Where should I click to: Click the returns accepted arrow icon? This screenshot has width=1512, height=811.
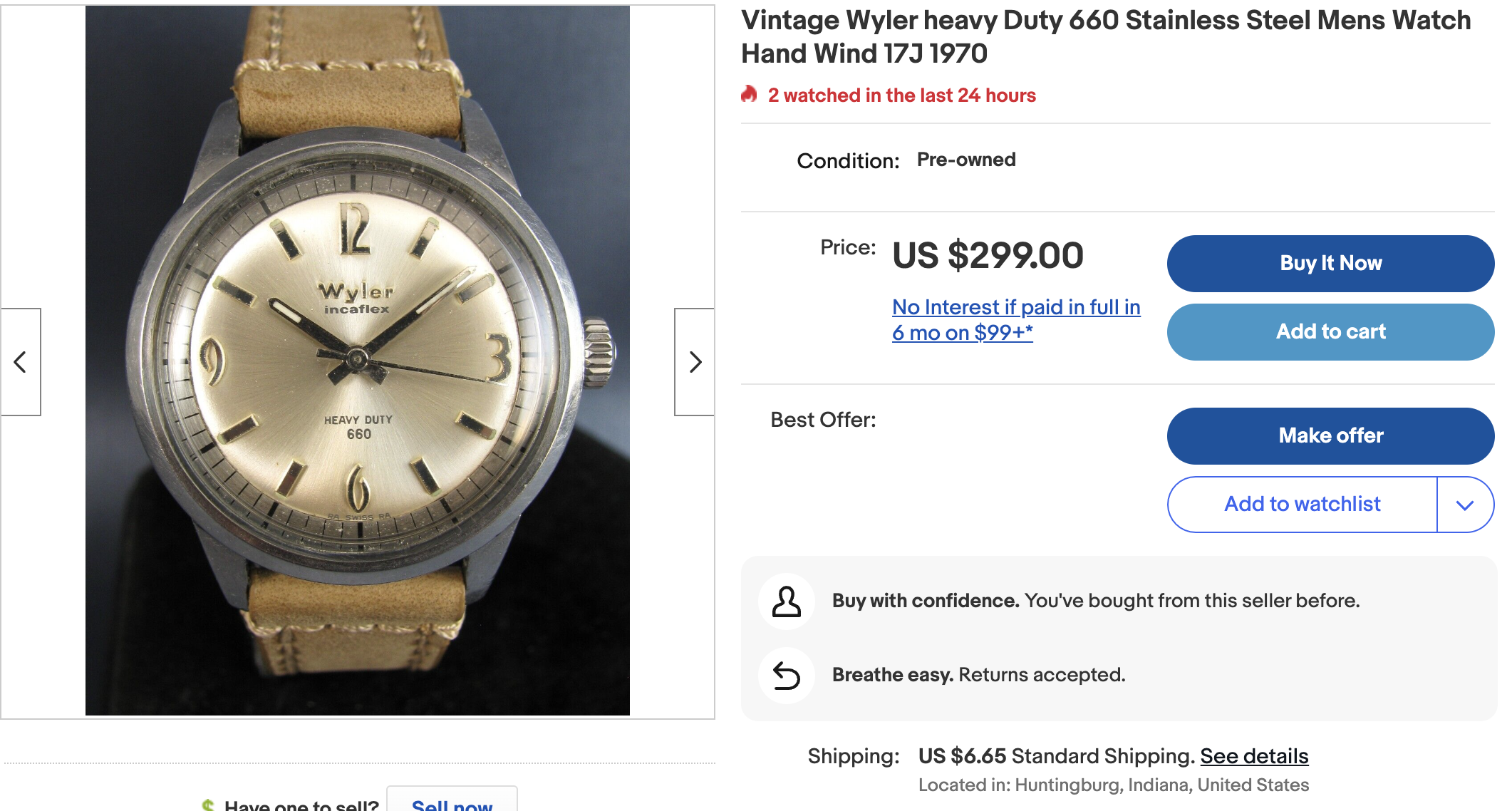pos(787,676)
